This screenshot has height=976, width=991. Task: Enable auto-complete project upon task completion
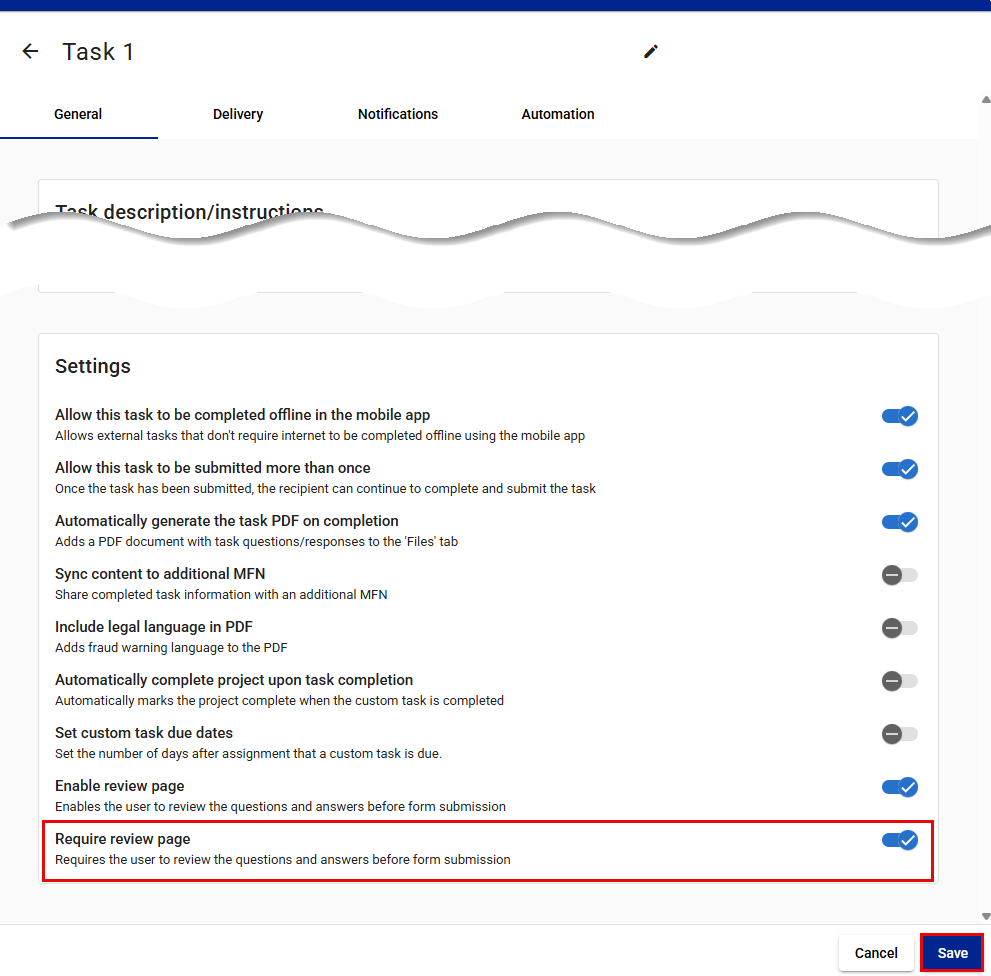tap(899, 681)
